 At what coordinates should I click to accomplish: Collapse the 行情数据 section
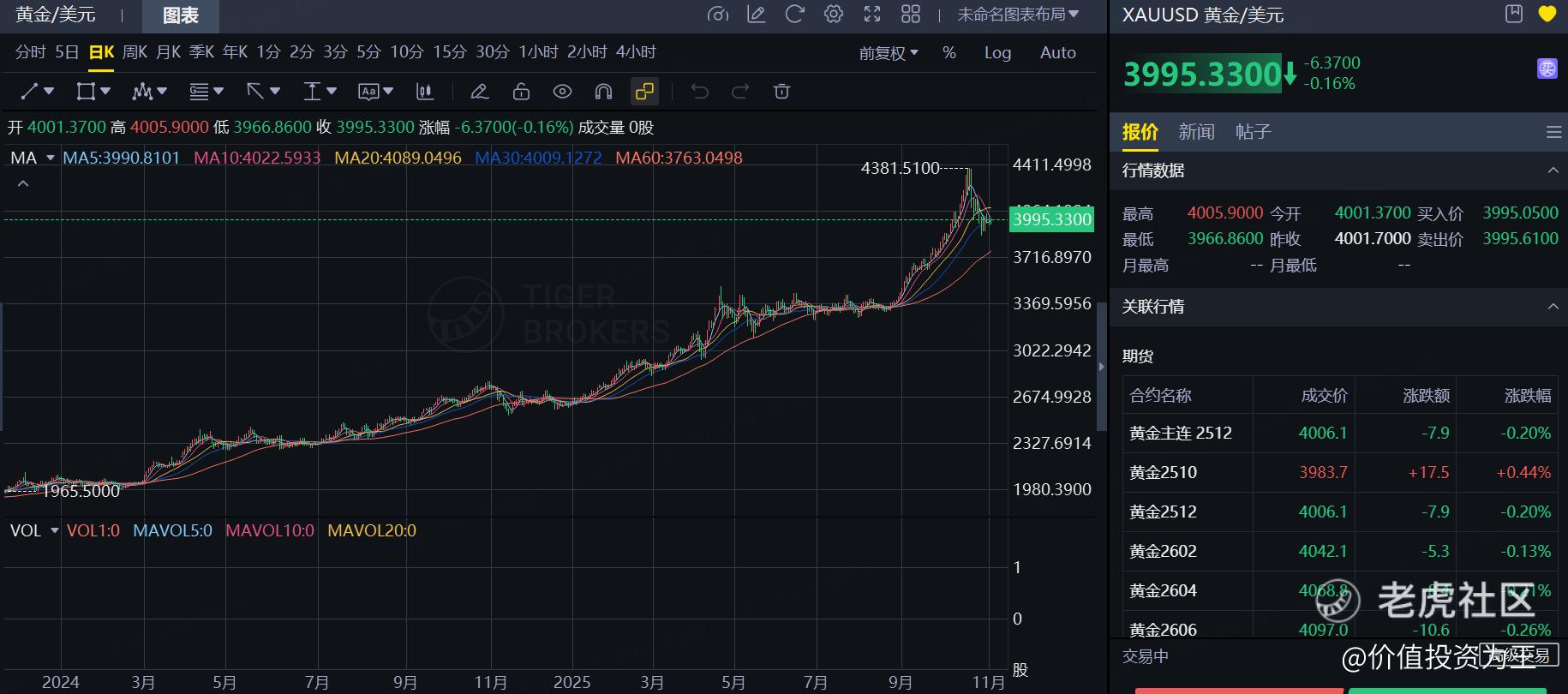[x=1553, y=171]
